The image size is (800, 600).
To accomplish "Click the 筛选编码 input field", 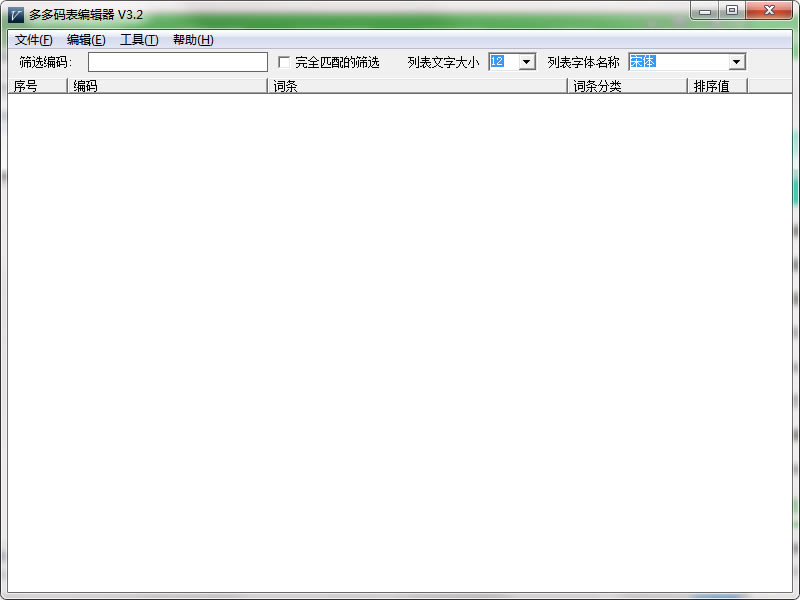I will coord(178,62).
